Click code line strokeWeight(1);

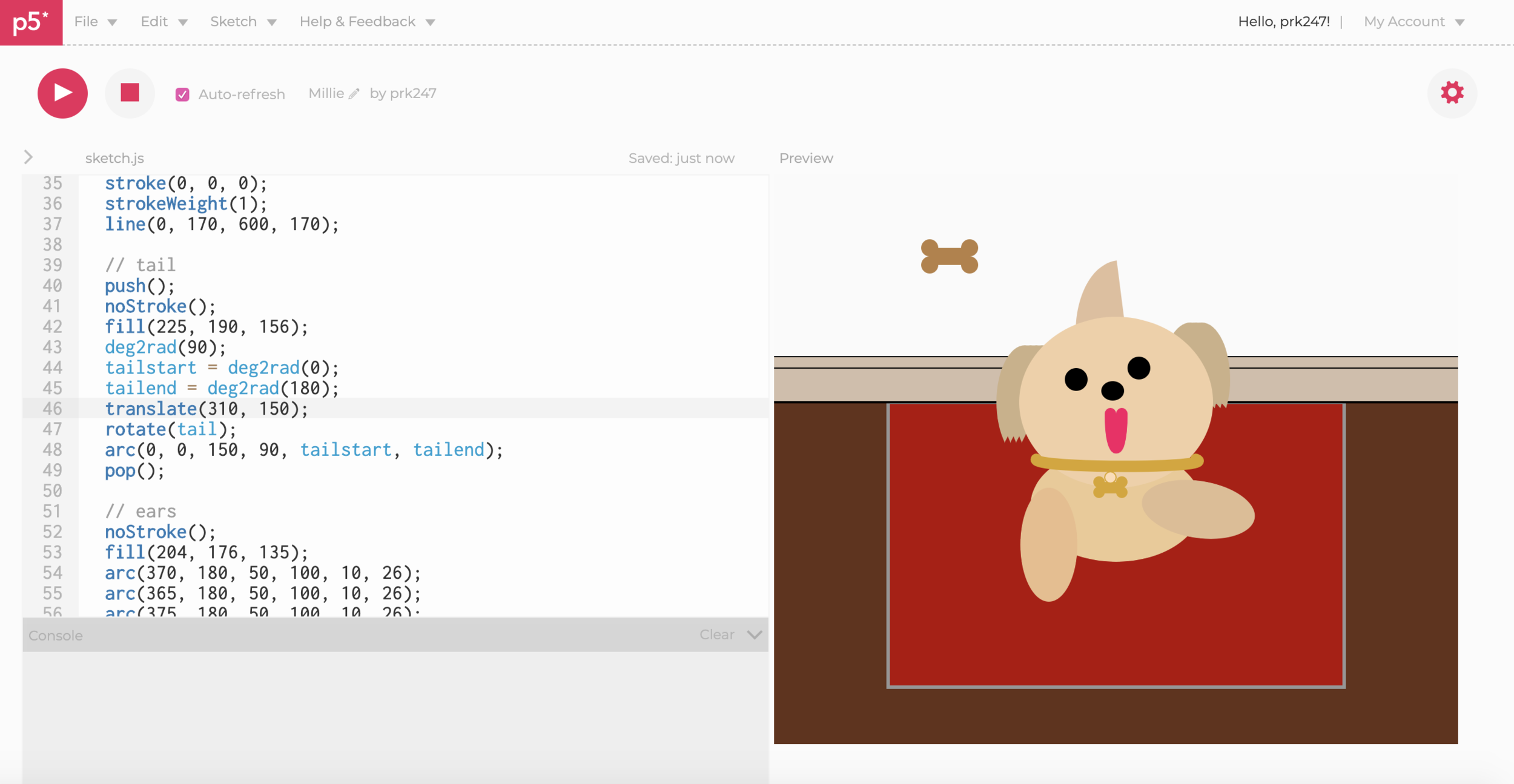185,204
